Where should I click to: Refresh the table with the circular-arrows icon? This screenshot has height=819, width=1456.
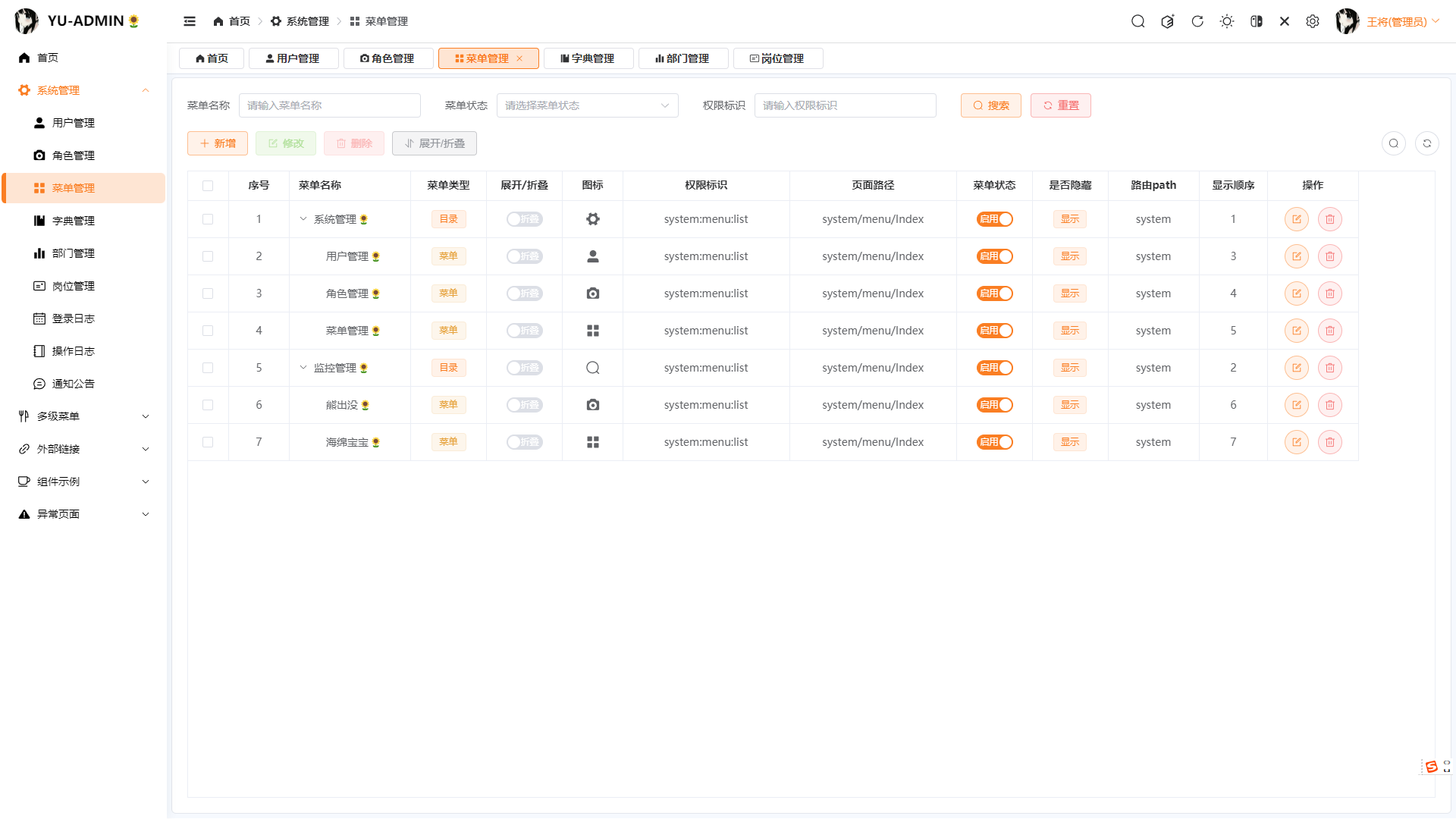point(1427,143)
